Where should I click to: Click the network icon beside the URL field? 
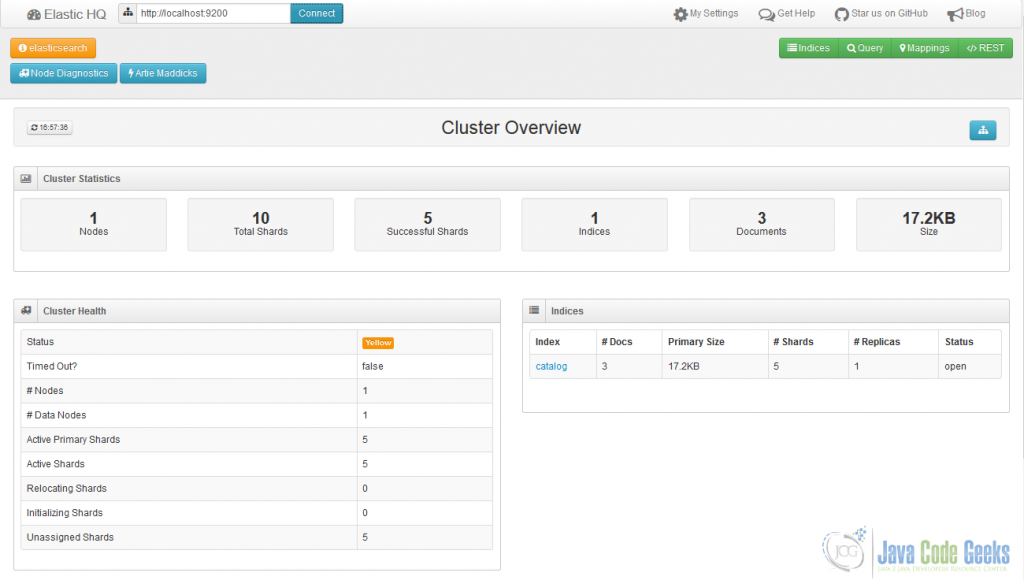pos(128,13)
